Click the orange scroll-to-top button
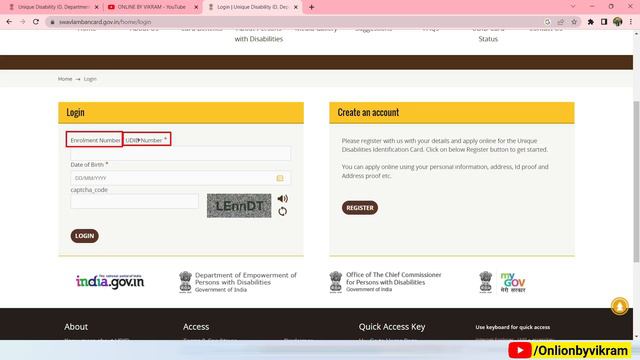The image size is (640, 360). point(619,306)
